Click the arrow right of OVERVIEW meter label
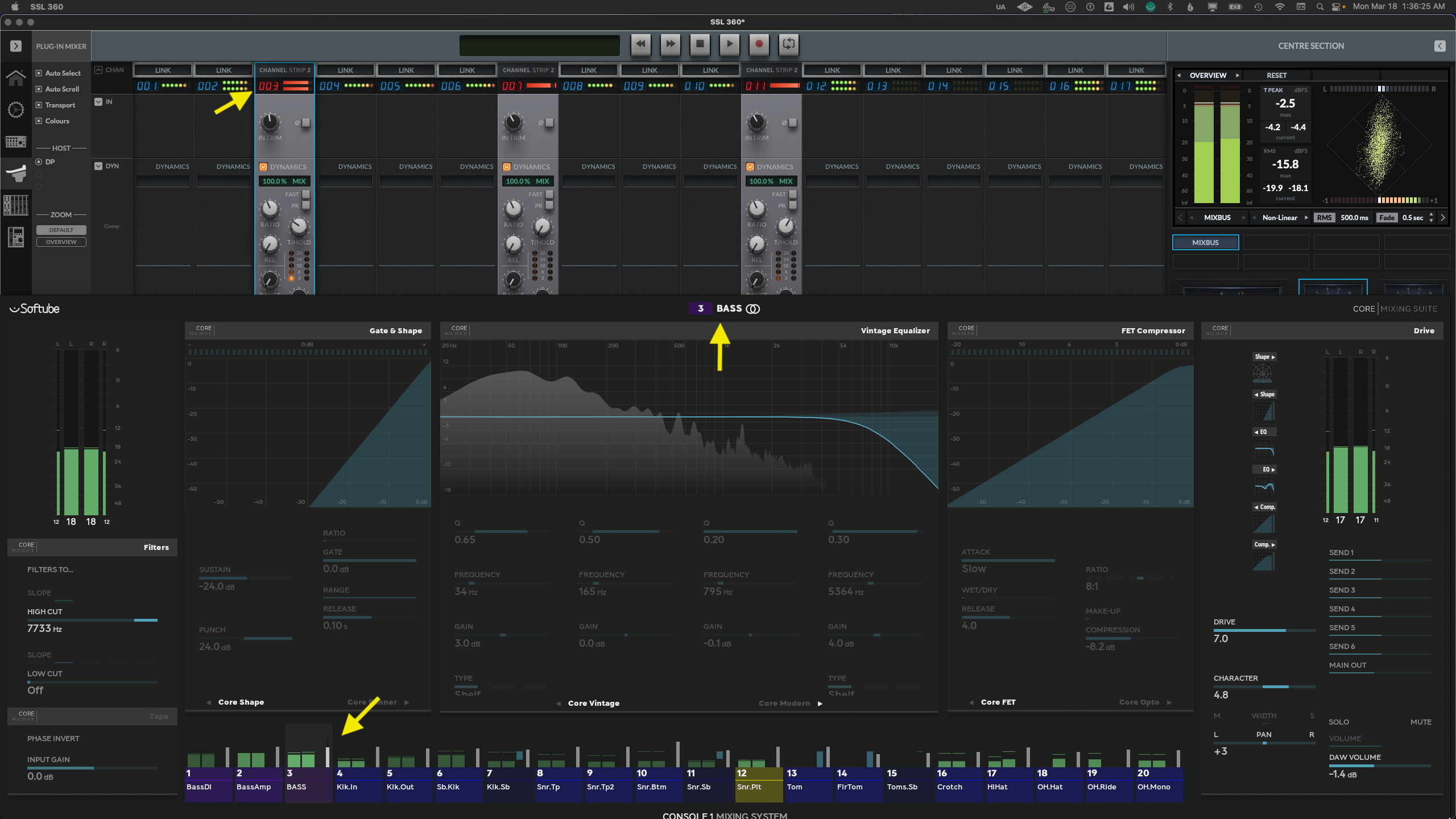The width and height of the screenshot is (1456, 819). [x=1237, y=75]
